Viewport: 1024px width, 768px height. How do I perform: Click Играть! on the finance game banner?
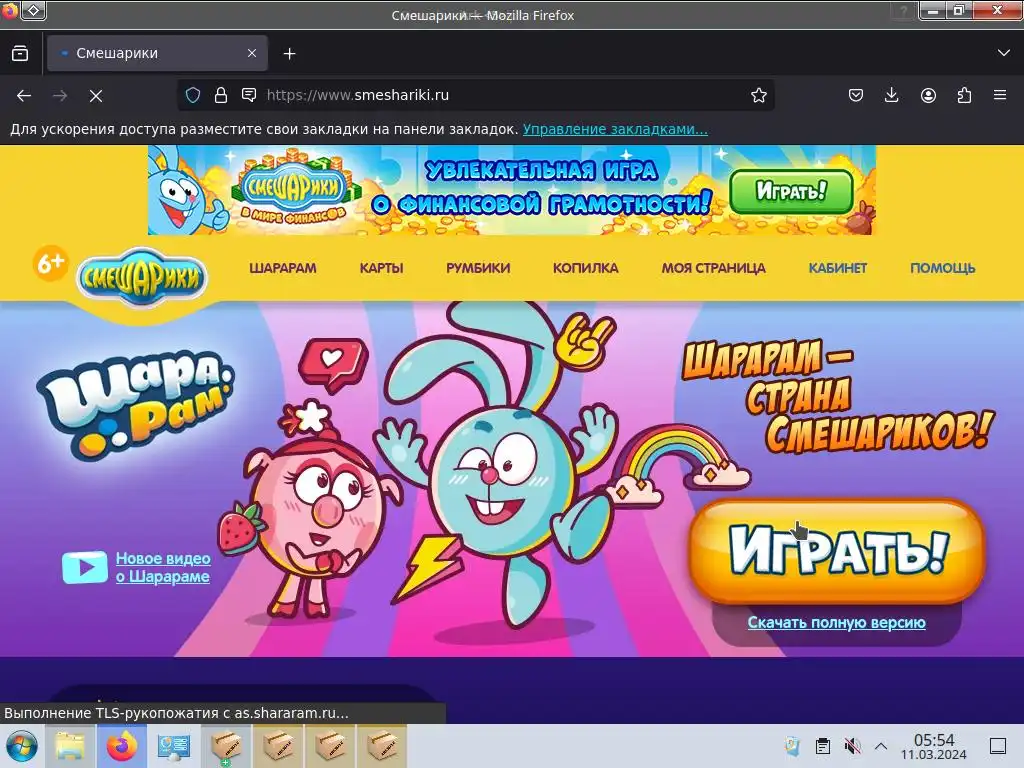click(x=792, y=191)
